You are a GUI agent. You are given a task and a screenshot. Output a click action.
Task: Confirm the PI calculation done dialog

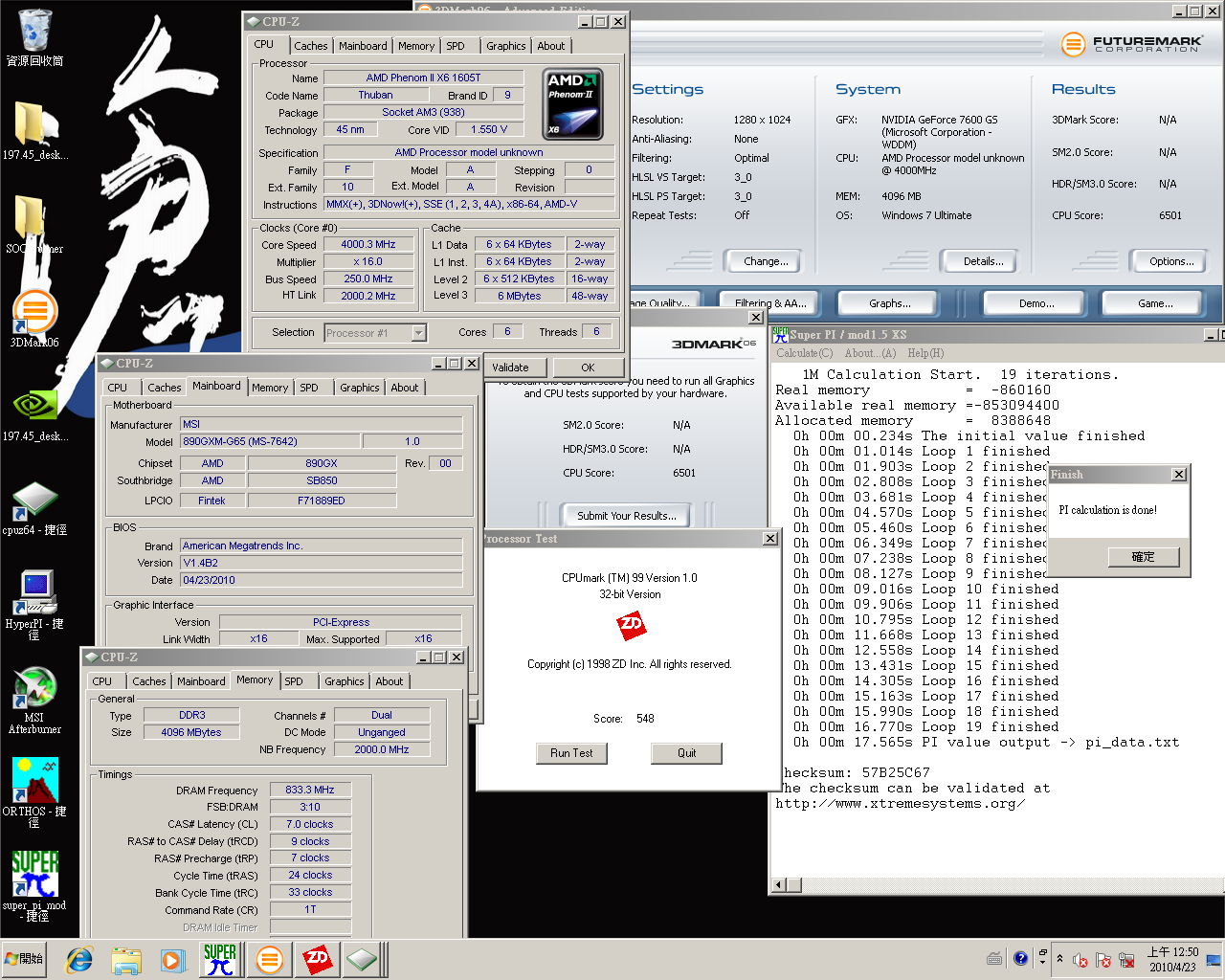(1143, 557)
